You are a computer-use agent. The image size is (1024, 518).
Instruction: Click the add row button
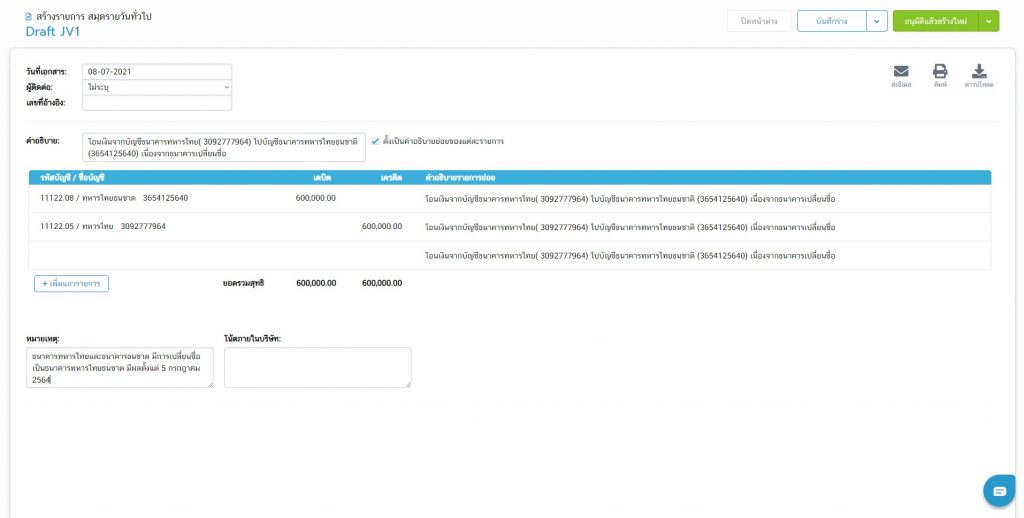click(x=71, y=284)
